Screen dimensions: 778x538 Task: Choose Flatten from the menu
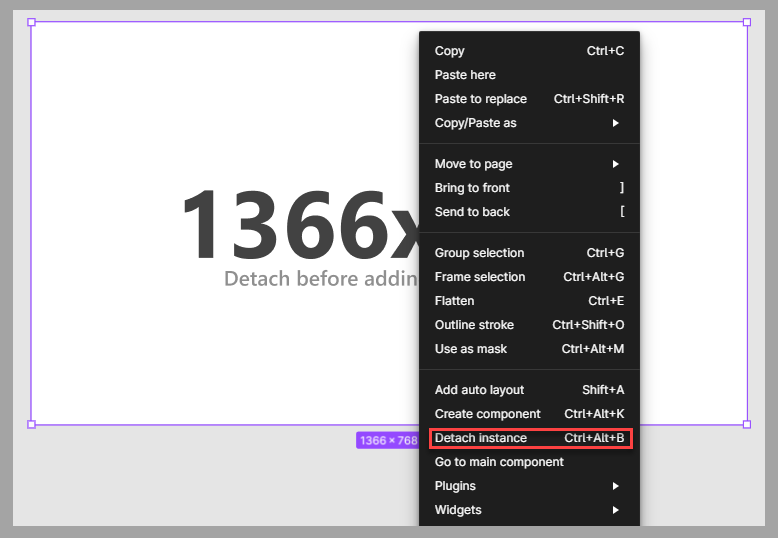529,301
